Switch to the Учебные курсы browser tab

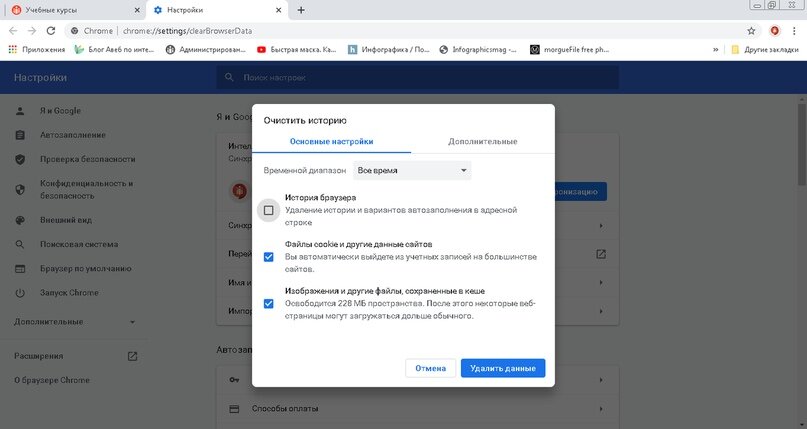(73, 10)
